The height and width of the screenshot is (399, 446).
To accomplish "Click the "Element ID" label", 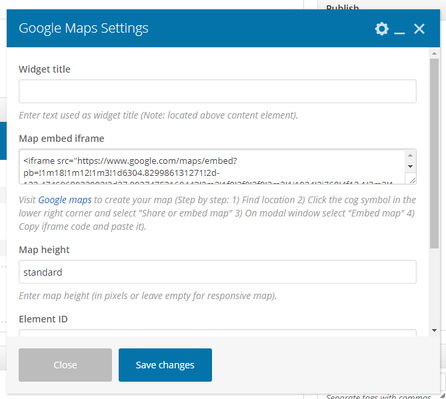I will (43, 319).
